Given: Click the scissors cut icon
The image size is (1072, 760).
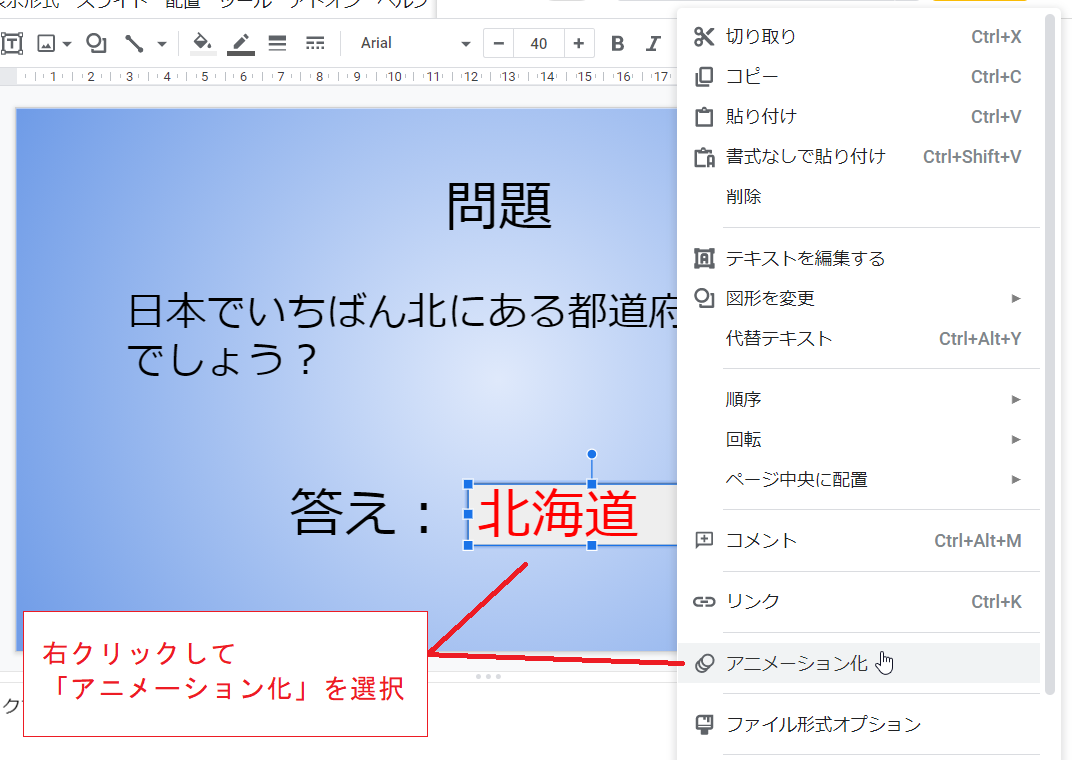Looking at the screenshot, I should (x=704, y=37).
